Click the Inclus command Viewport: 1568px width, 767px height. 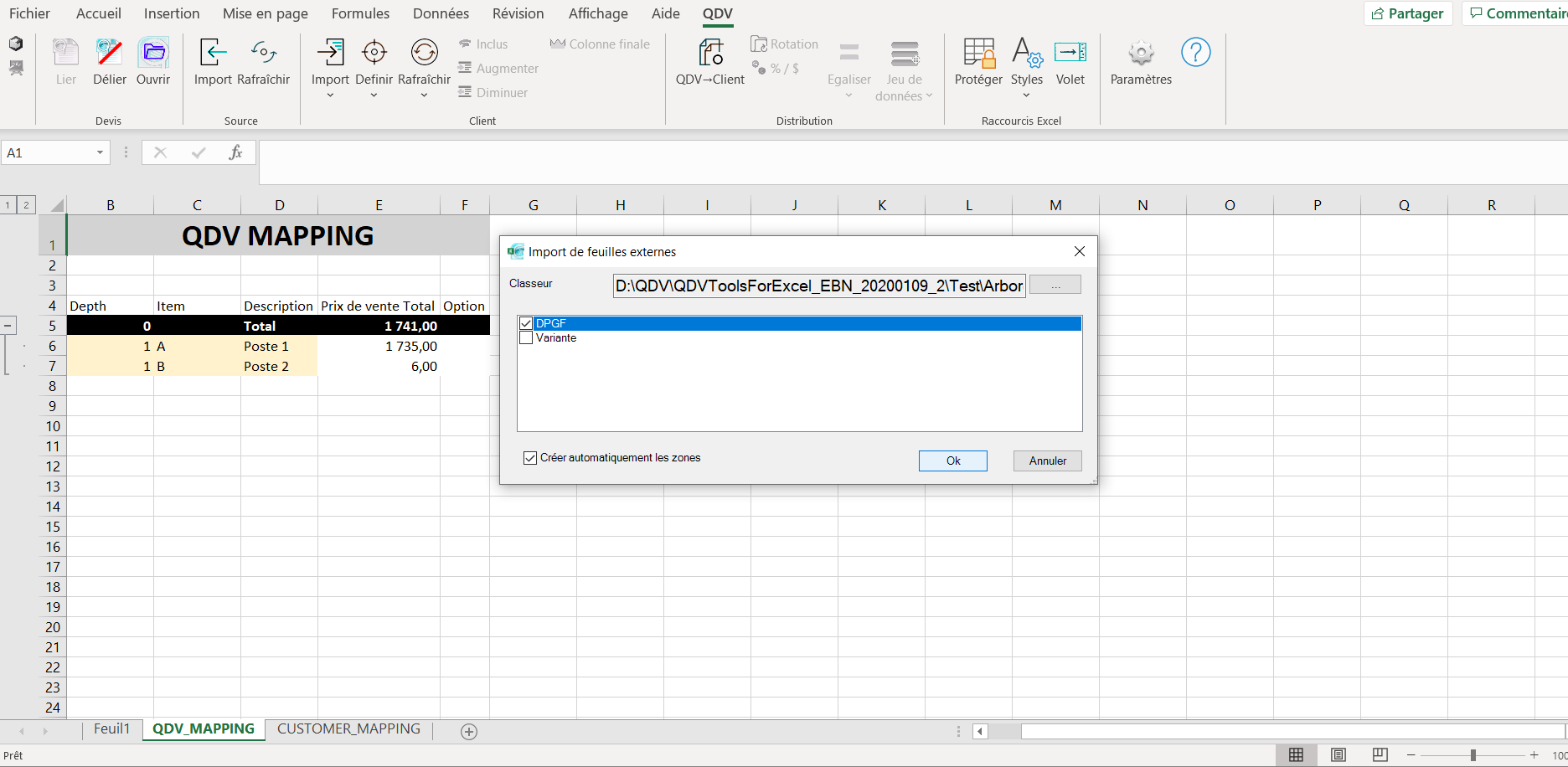(x=483, y=44)
